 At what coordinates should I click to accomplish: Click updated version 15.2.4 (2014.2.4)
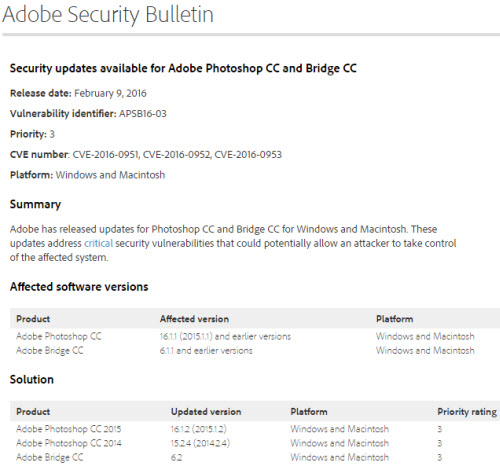click(200, 443)
